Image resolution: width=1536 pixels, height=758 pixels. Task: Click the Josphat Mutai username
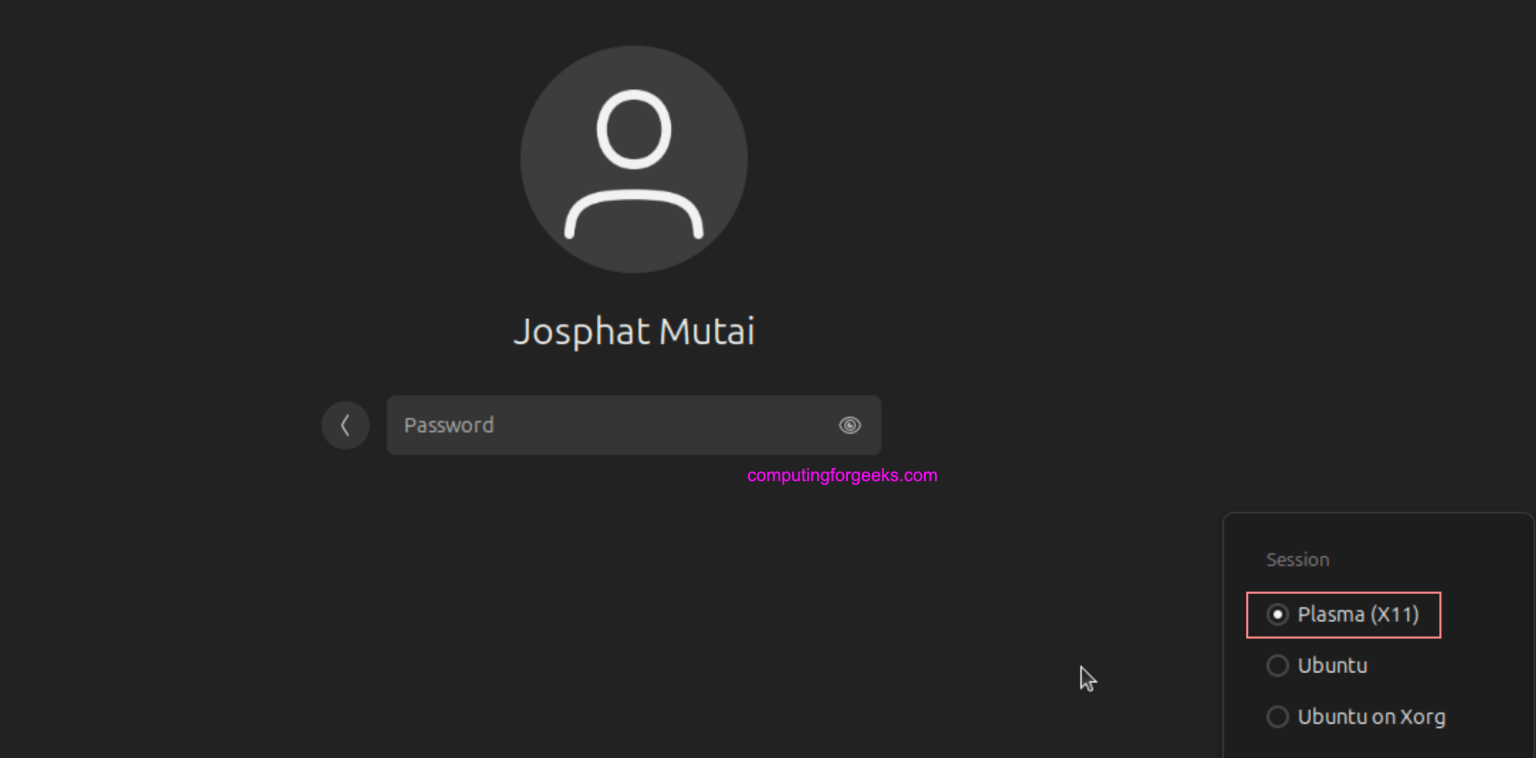[x=633, y=331]
